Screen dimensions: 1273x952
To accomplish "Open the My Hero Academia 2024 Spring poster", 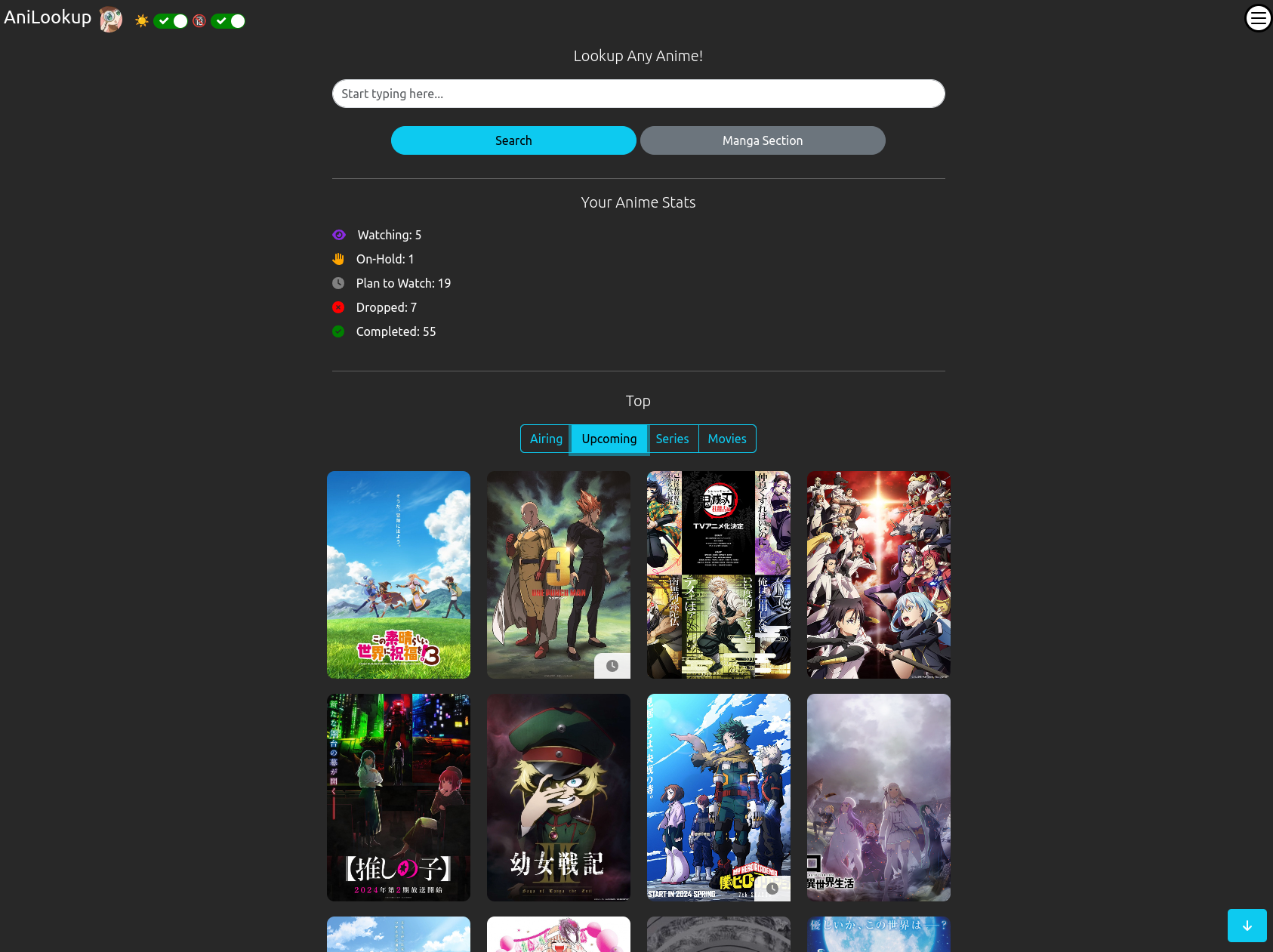I will 719,797.
